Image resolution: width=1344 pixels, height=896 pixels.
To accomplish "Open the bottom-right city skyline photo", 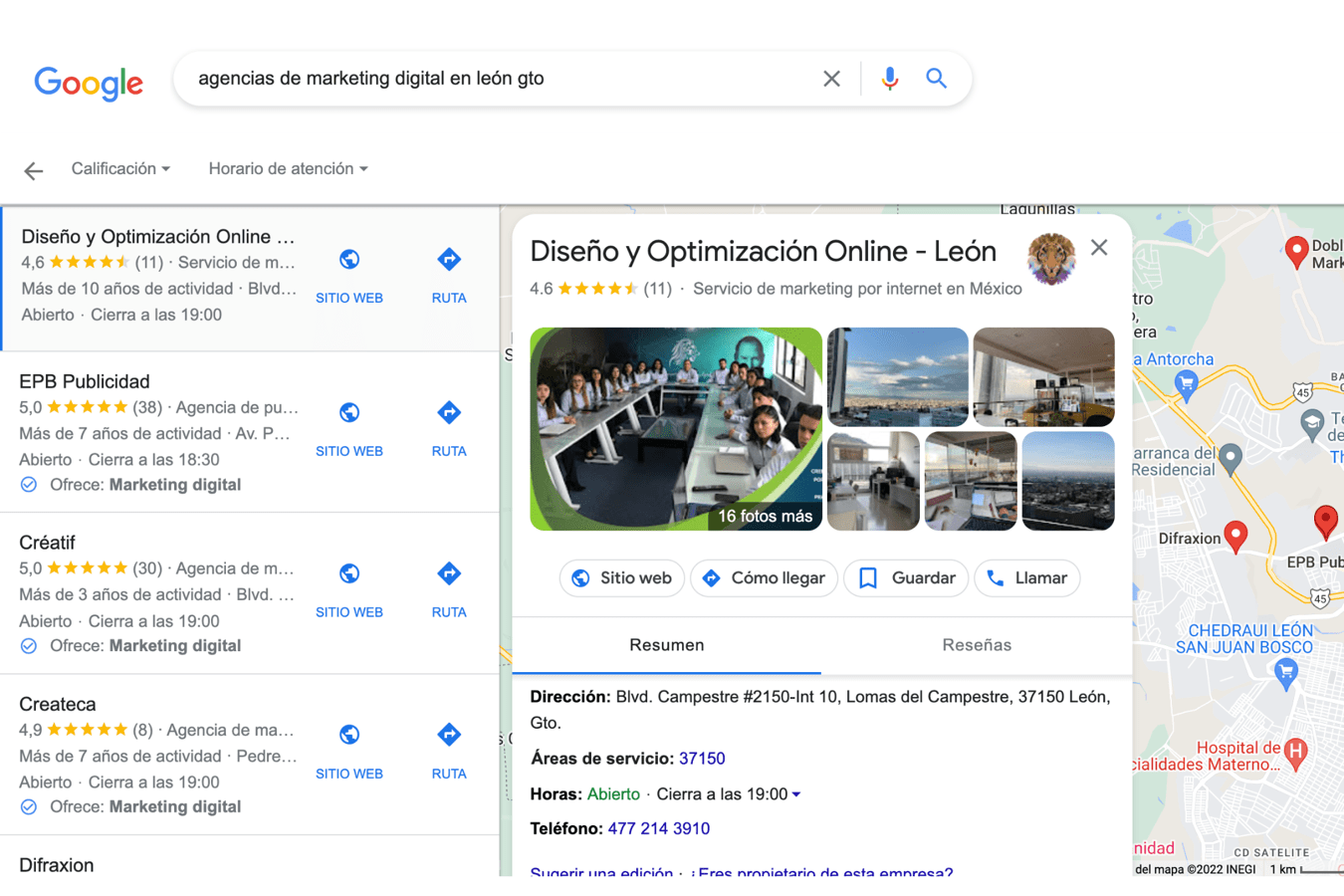I will point(1068,481).
